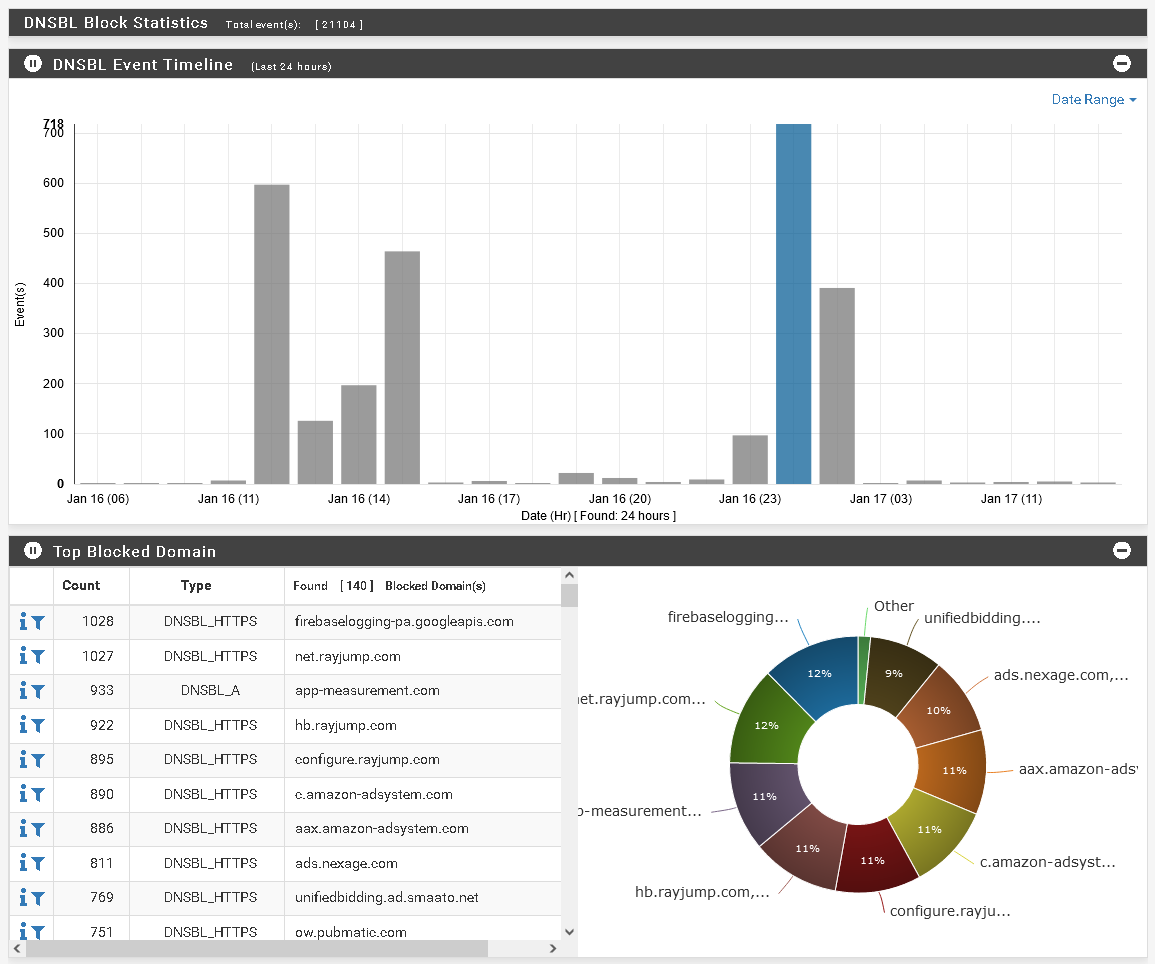Click count value 922
The height and width of the screenshot is (964, 1155).
coord(102,725)
